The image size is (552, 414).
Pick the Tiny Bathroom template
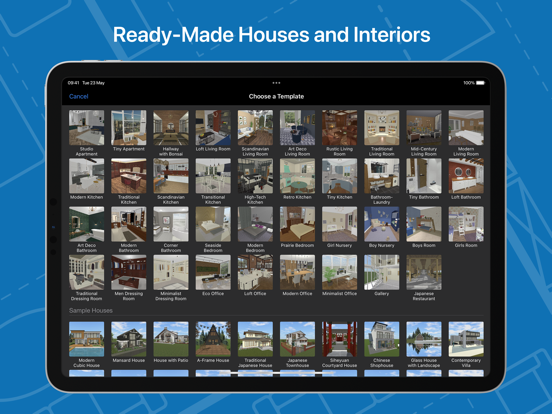pos(424,176)
